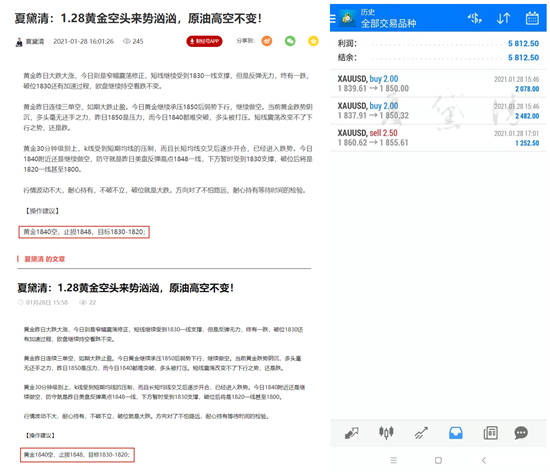Click the eye view-count icon showing 245
The height and width of the screenshot is (476, 550).
click(127, 41)
